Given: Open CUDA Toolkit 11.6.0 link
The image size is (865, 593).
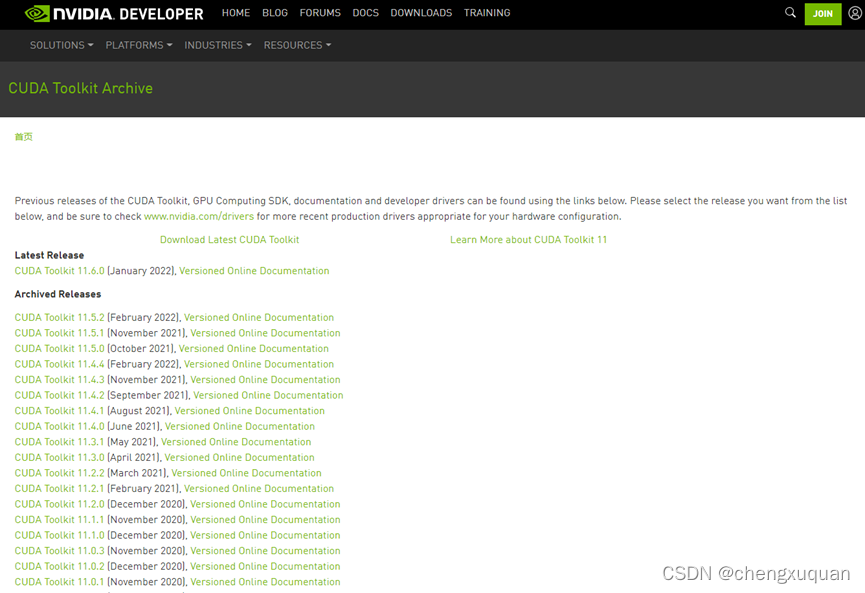Looking at the screenshot, I should (59, 271).
